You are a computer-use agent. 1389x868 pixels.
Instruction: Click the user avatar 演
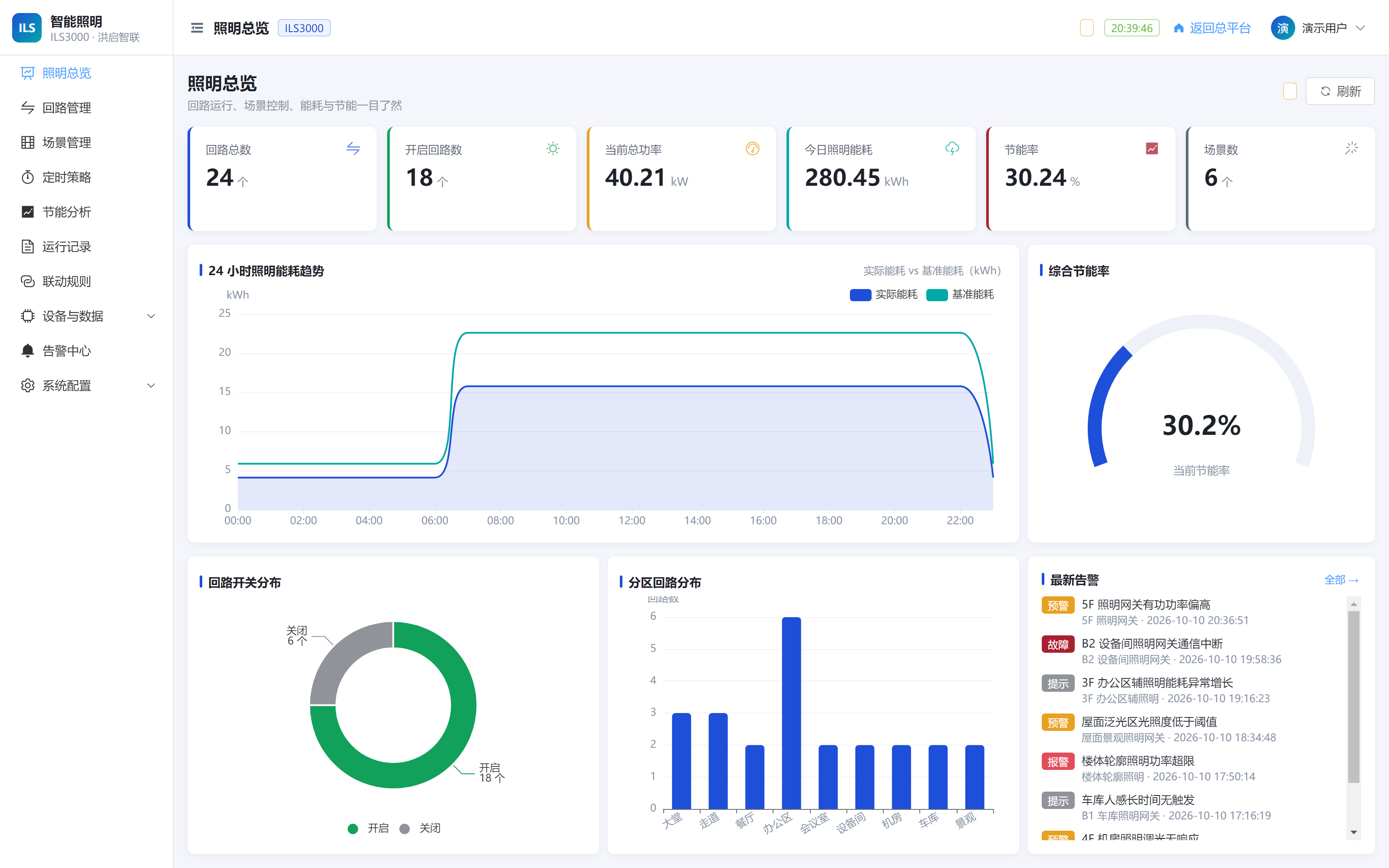pyautogui.click(x=1282, y=27)
